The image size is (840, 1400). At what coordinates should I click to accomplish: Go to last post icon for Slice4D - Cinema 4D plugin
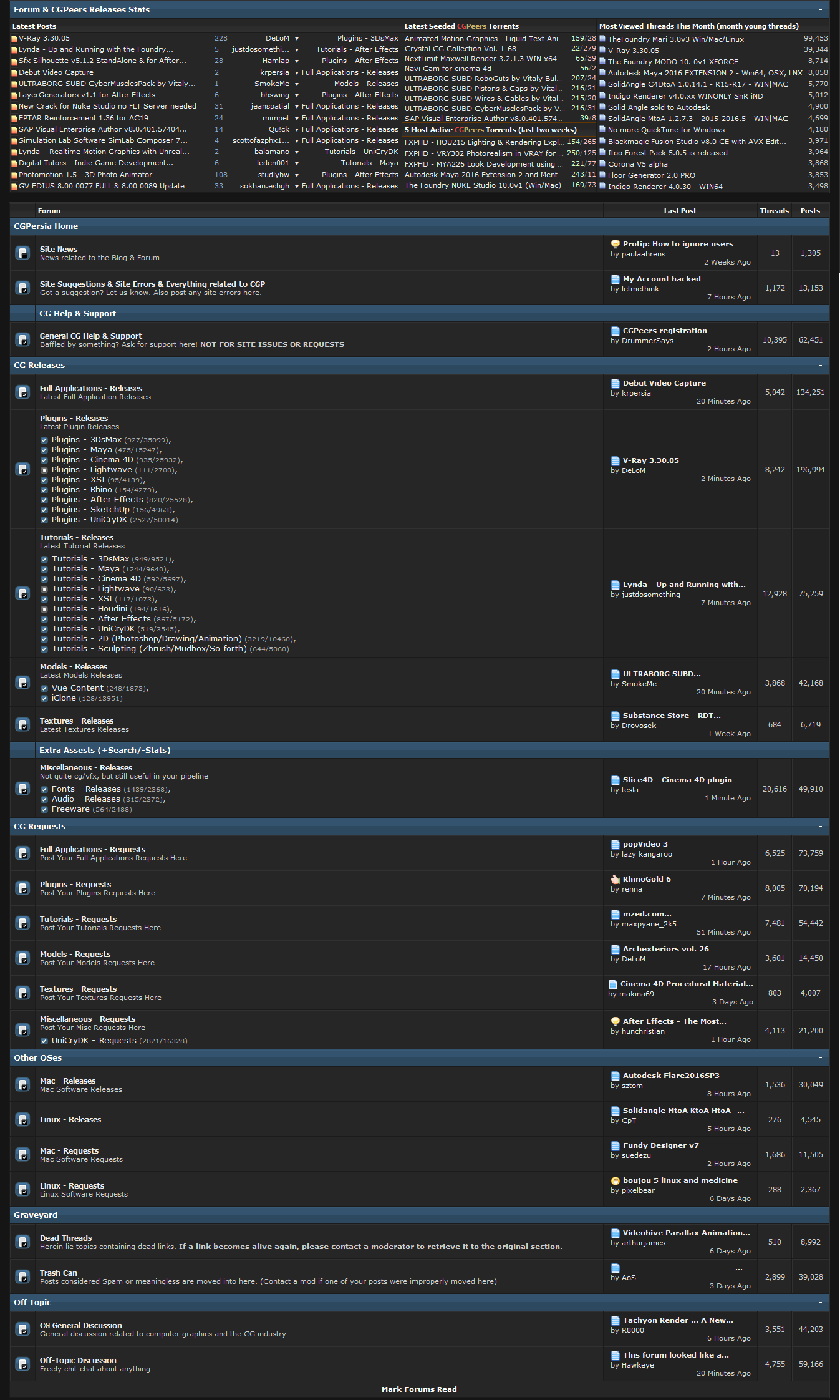(615, 780)
